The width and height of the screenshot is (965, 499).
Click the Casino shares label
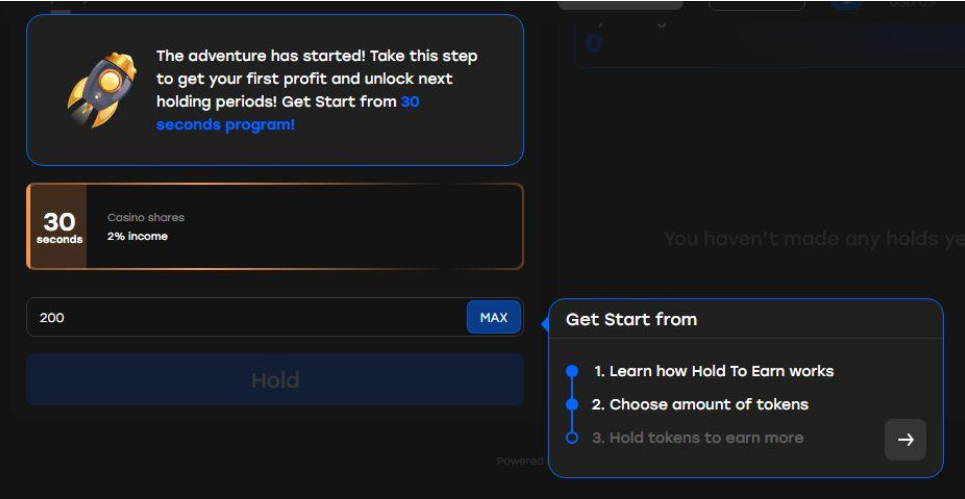coord(146,217)
